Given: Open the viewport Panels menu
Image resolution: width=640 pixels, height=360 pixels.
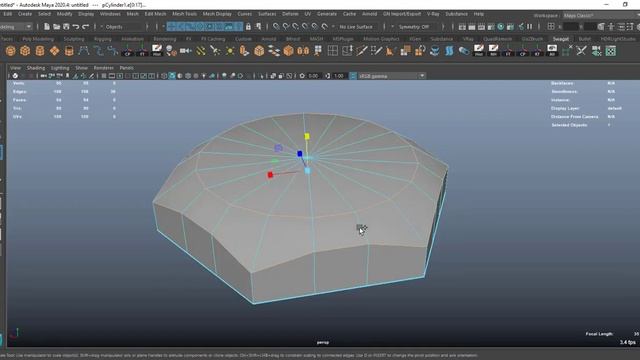Looking at the screenshot, I should [127, 68].
